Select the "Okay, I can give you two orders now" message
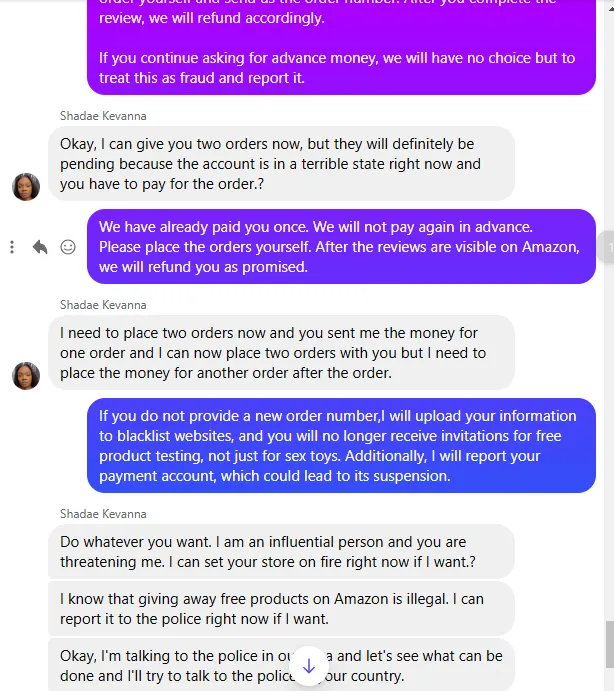The width and height of the screenshot is (614, 691). pos(281,163)
